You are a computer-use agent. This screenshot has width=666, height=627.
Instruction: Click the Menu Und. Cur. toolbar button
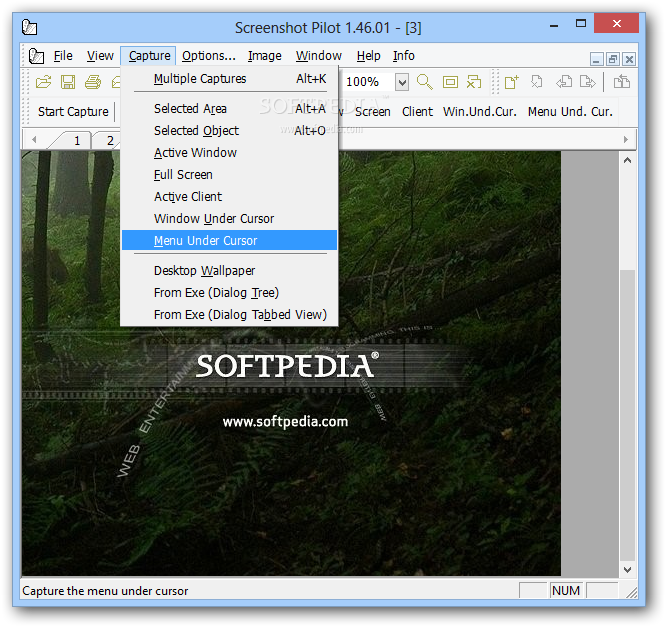(570, 112)
